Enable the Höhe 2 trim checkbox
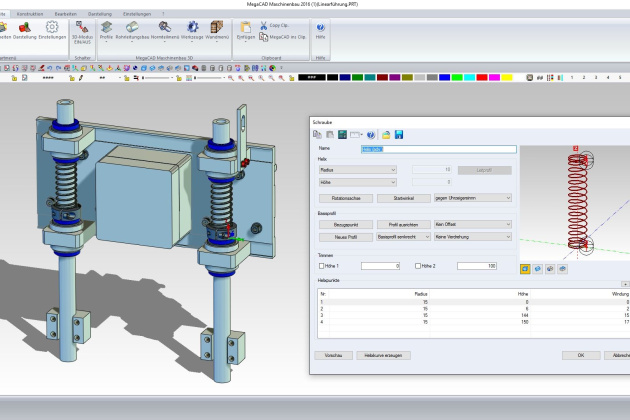Viewport: 630px width, 420px height. coord(415,266)
